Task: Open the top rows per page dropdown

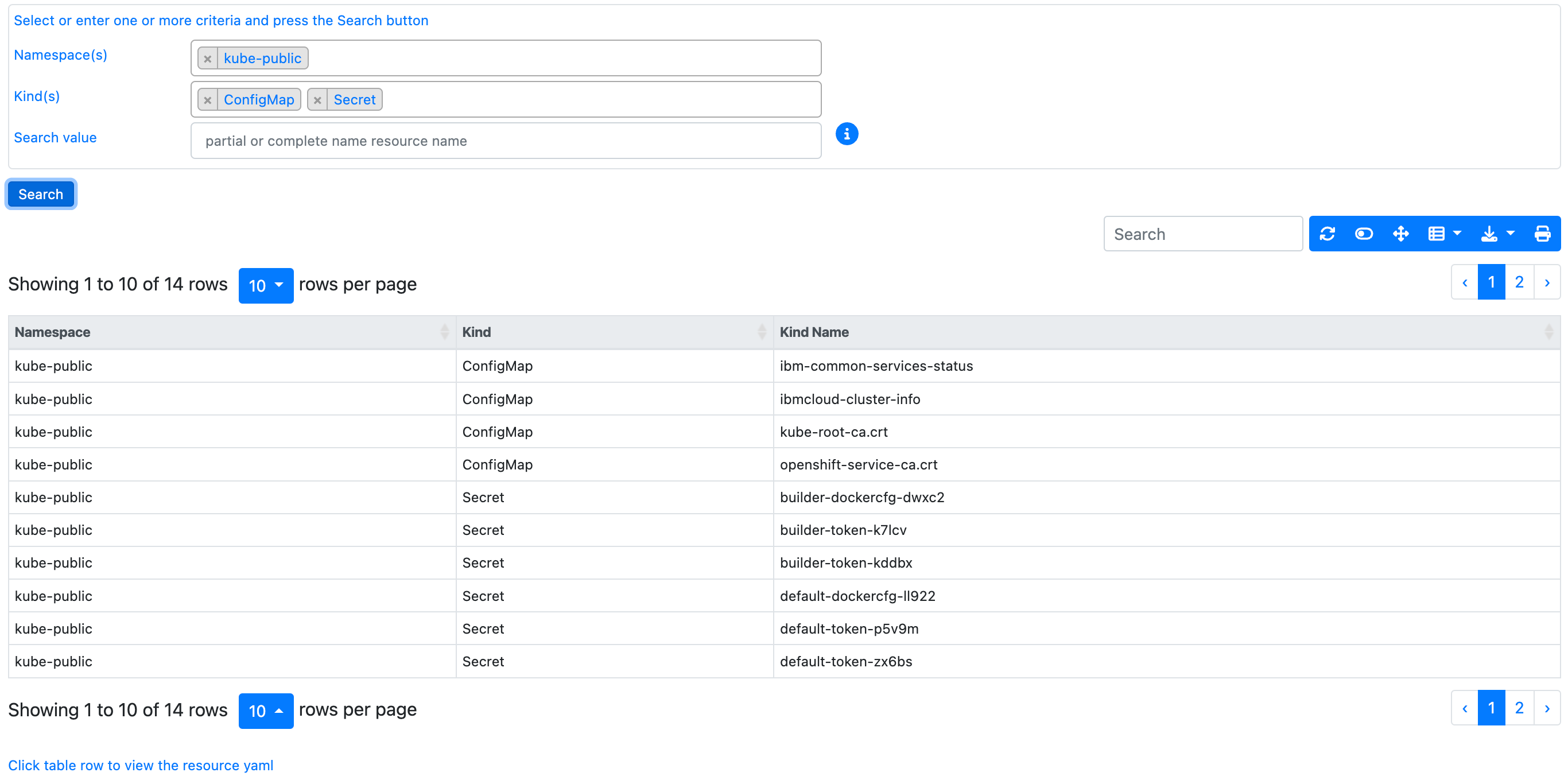Action: [265, 285]
